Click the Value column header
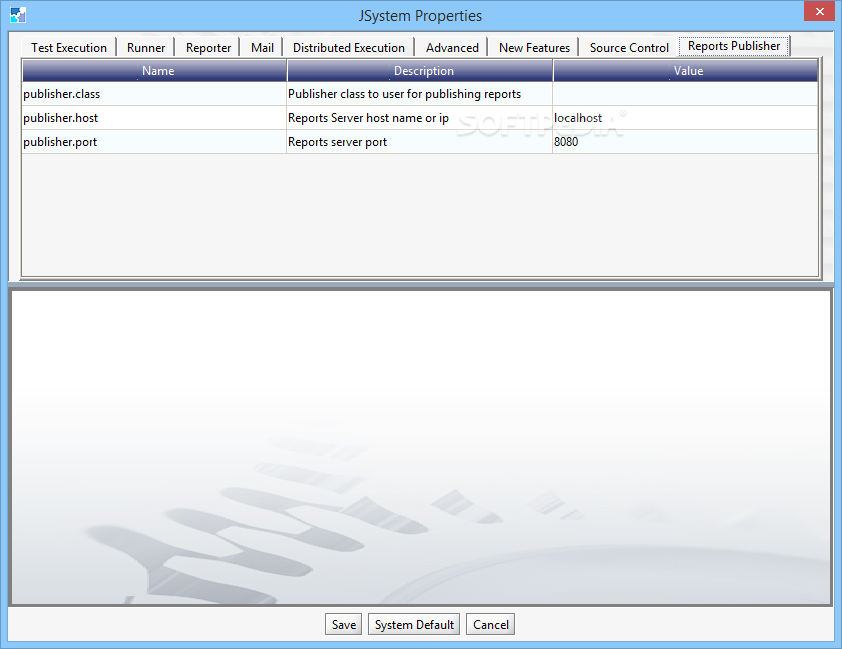The height and width of the screenshot is (649, 842). point(686,70)
